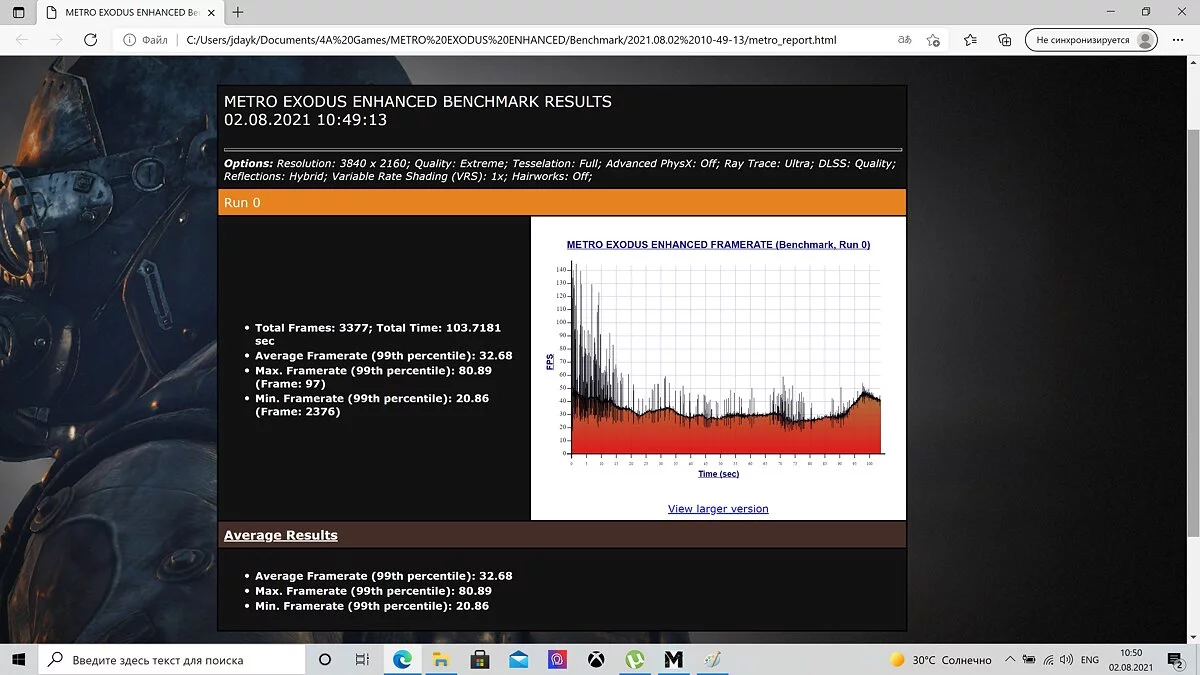Reload the benchmark report page
This screenshot has width=1200, height=675.
[90, 40]
